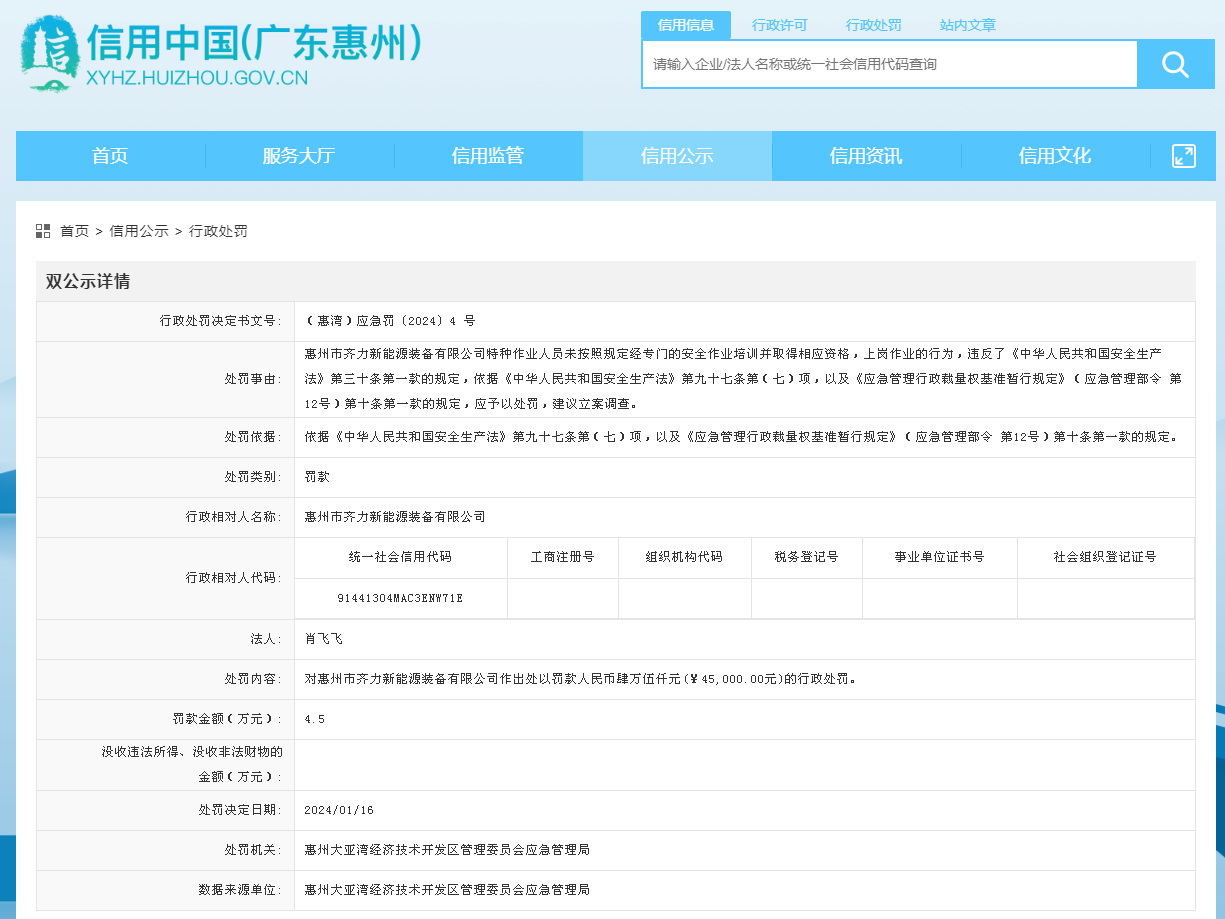
Task: Switch to the 站内文章 search tab
Action: pos(968,25)
